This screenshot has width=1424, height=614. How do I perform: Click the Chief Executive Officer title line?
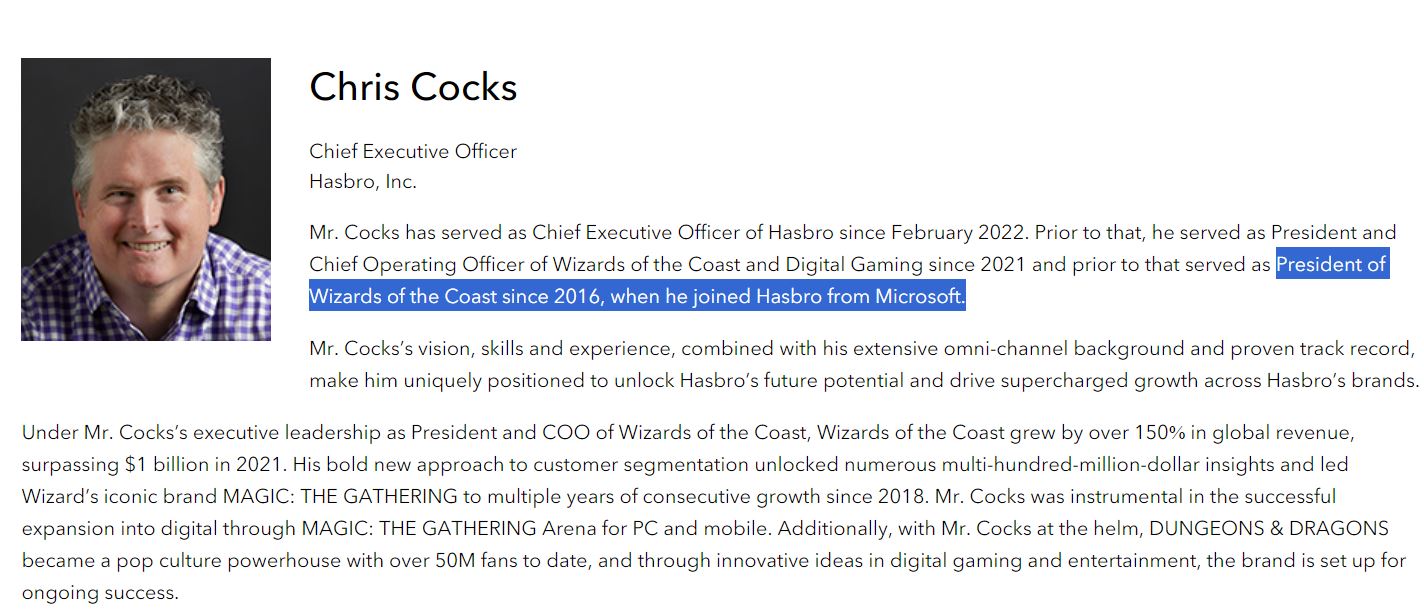coord(413,152)
